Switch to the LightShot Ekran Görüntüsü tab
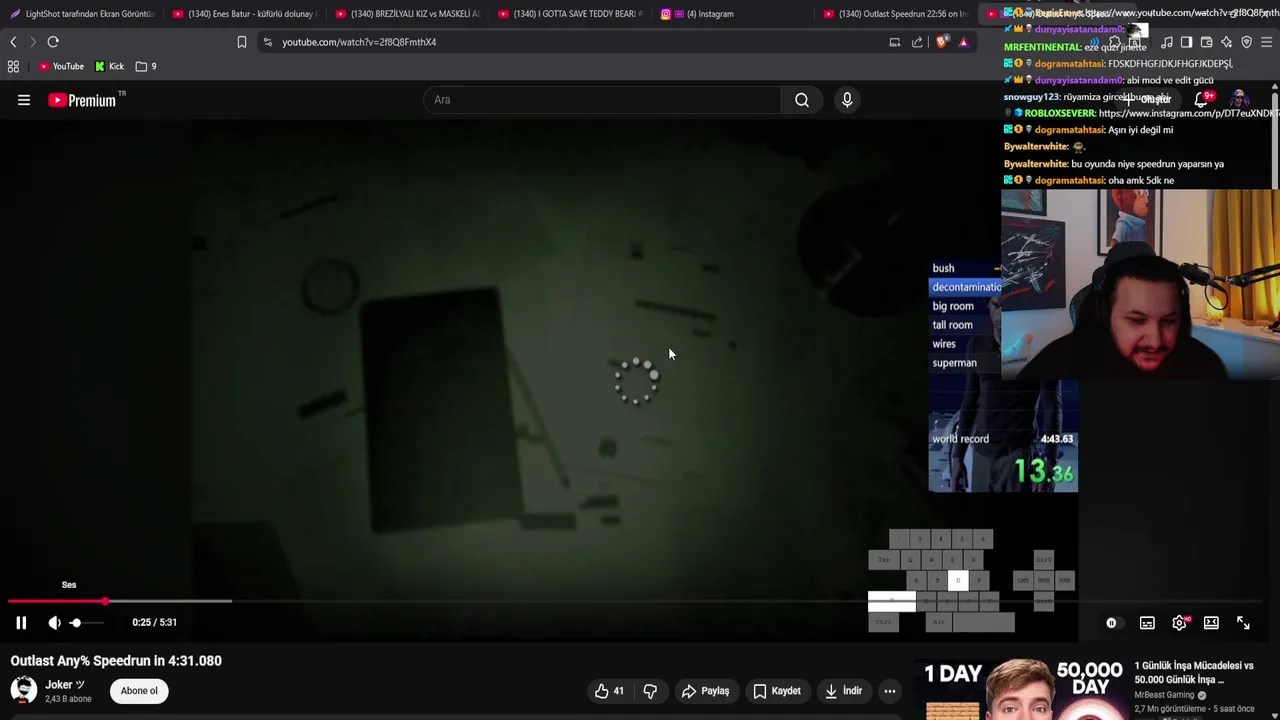This screenshot has width=1280, height=720. 82,14
